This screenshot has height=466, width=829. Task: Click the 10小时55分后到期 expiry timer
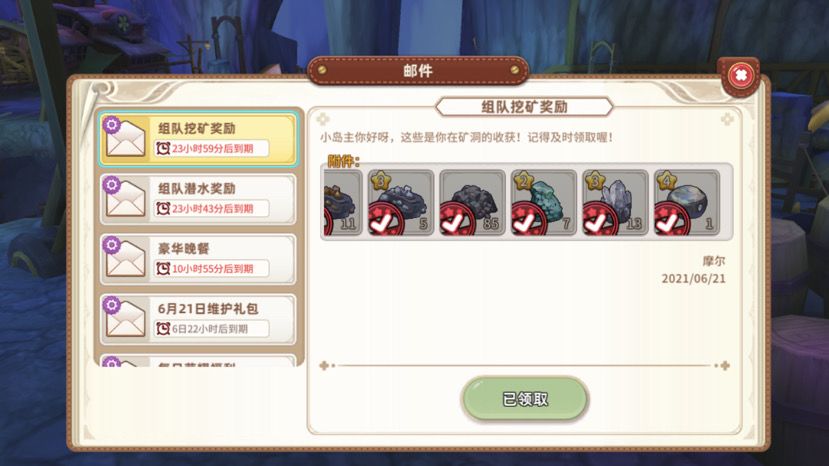211,269
